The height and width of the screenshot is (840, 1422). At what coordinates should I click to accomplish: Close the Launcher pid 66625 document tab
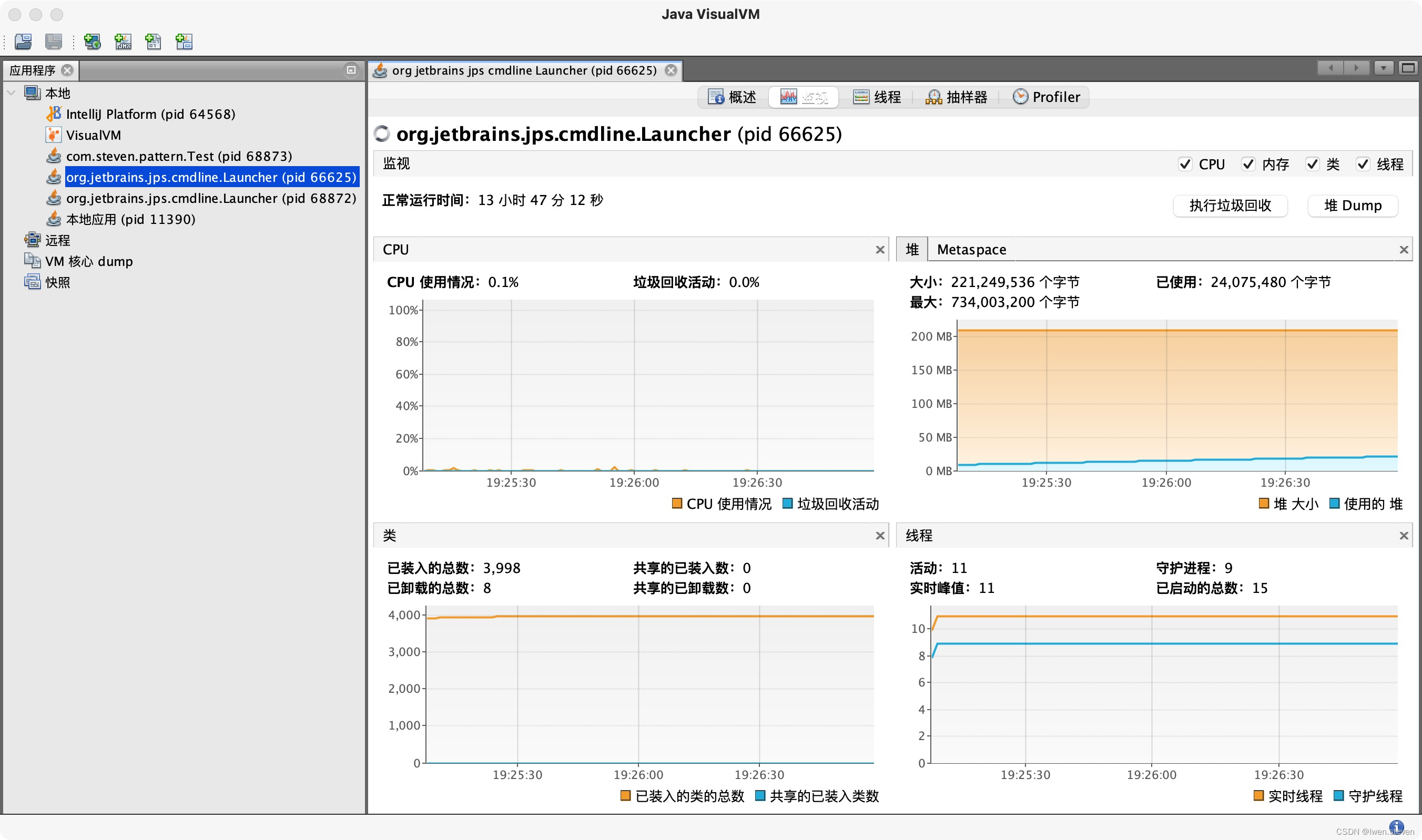coord(671,70)
